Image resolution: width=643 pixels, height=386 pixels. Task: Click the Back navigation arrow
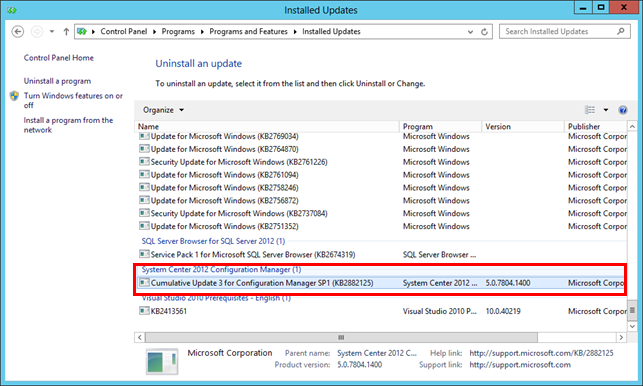[x=18, y=32]
